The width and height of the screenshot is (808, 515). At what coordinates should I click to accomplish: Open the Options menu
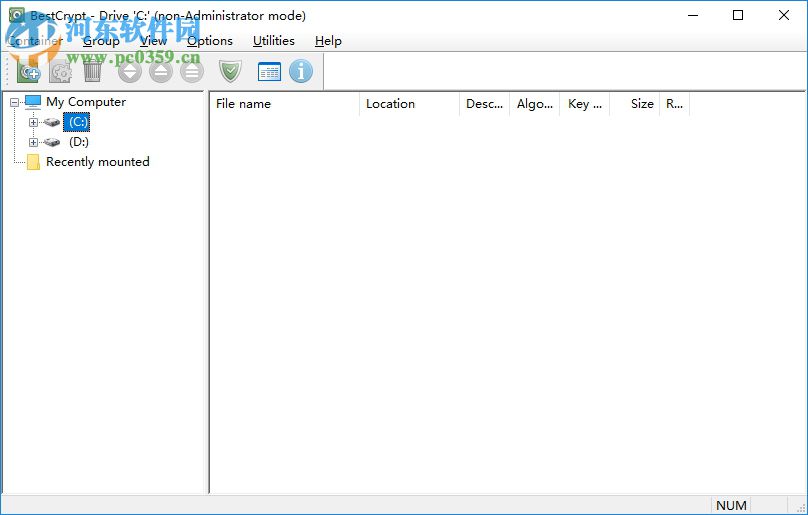point(210,41)
